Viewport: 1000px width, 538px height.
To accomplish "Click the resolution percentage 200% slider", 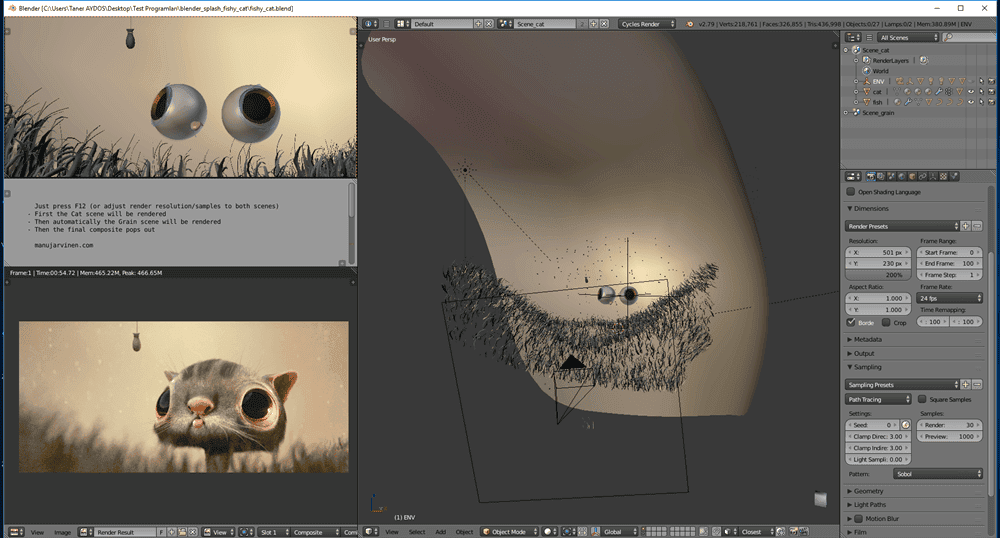I will point(880,274).
